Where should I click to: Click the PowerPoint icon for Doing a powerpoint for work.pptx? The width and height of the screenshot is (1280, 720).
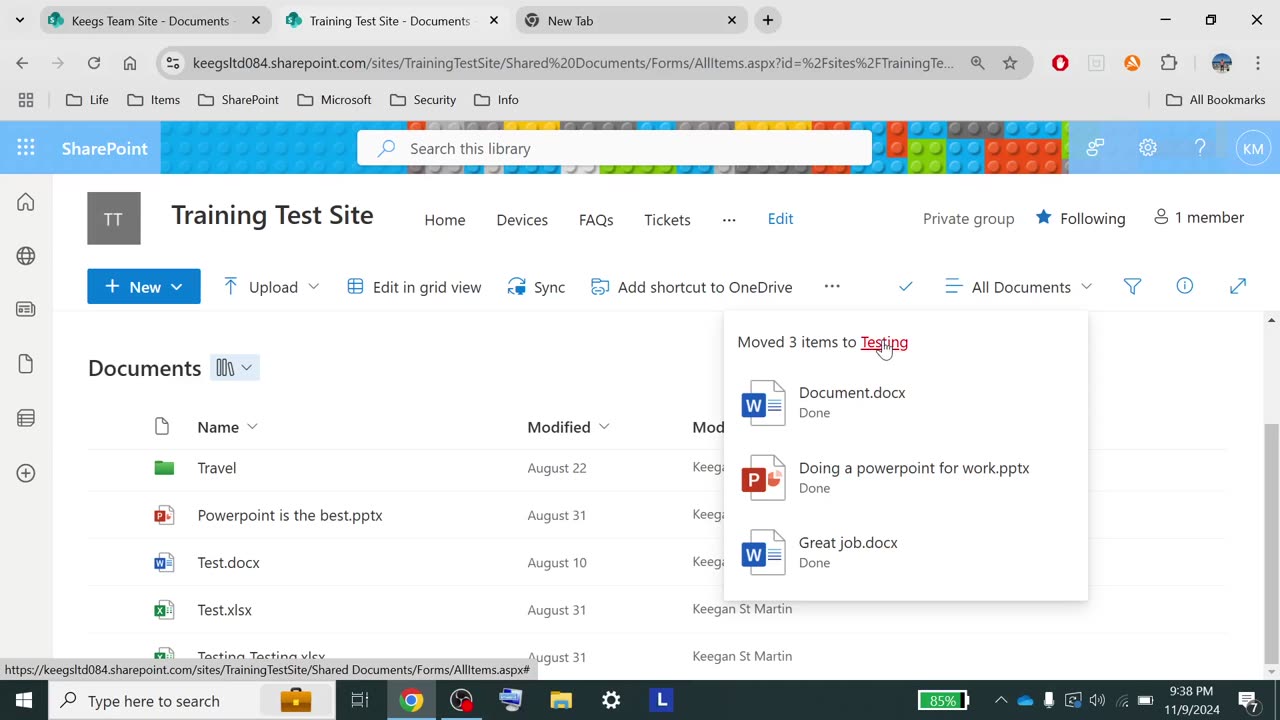click(x=763, y=478)
